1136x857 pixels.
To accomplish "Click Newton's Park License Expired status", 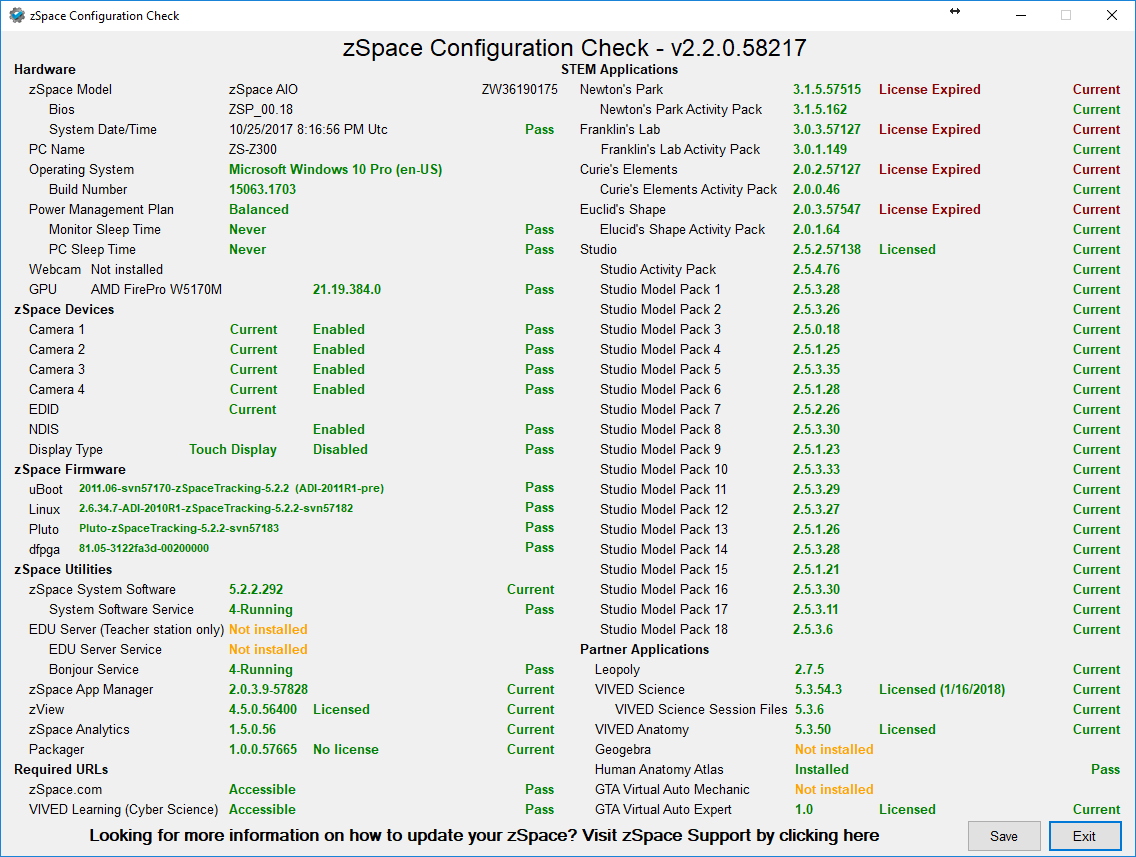I will 929,89.
